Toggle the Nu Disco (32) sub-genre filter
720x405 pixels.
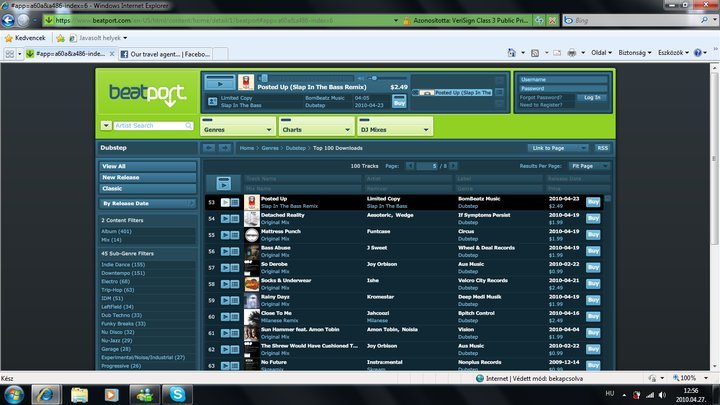[118, 332]
